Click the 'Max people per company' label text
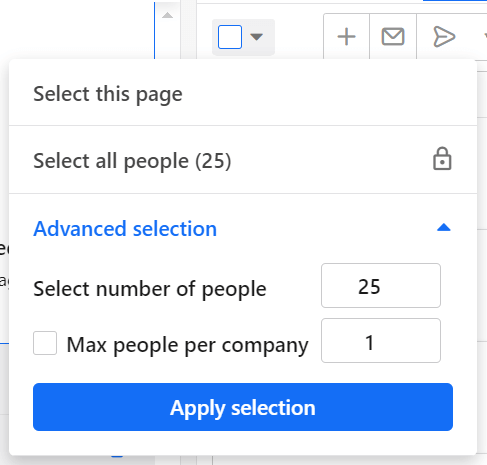Image resolution: width=487 pixels, height=465 pixels. click(x=187, y=345)
